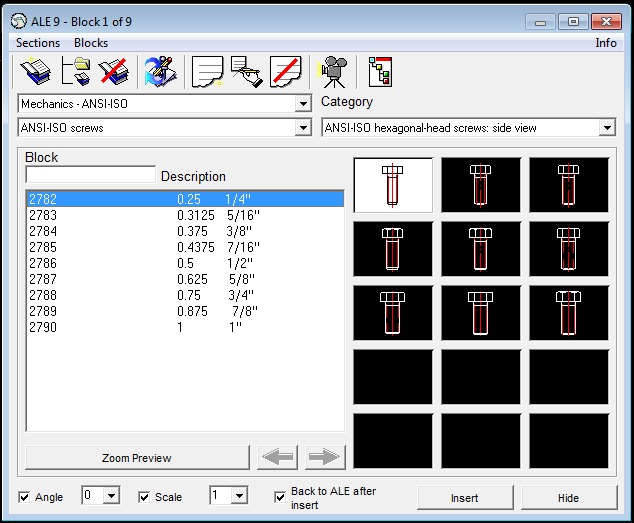Select first screw thumbnail in third row

point(393,313)
